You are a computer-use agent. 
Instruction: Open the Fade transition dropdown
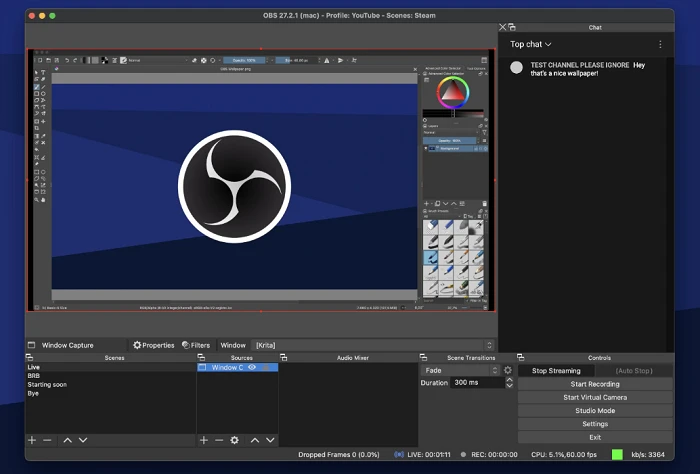click(460, 370)
